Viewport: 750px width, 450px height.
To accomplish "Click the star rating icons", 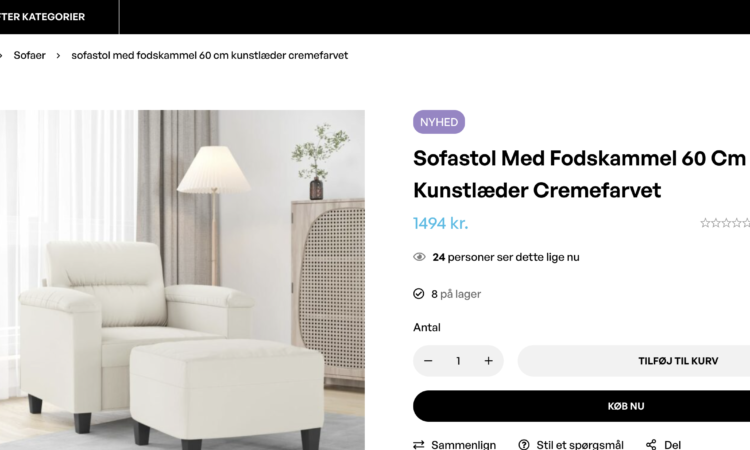I will pos(725,223).
